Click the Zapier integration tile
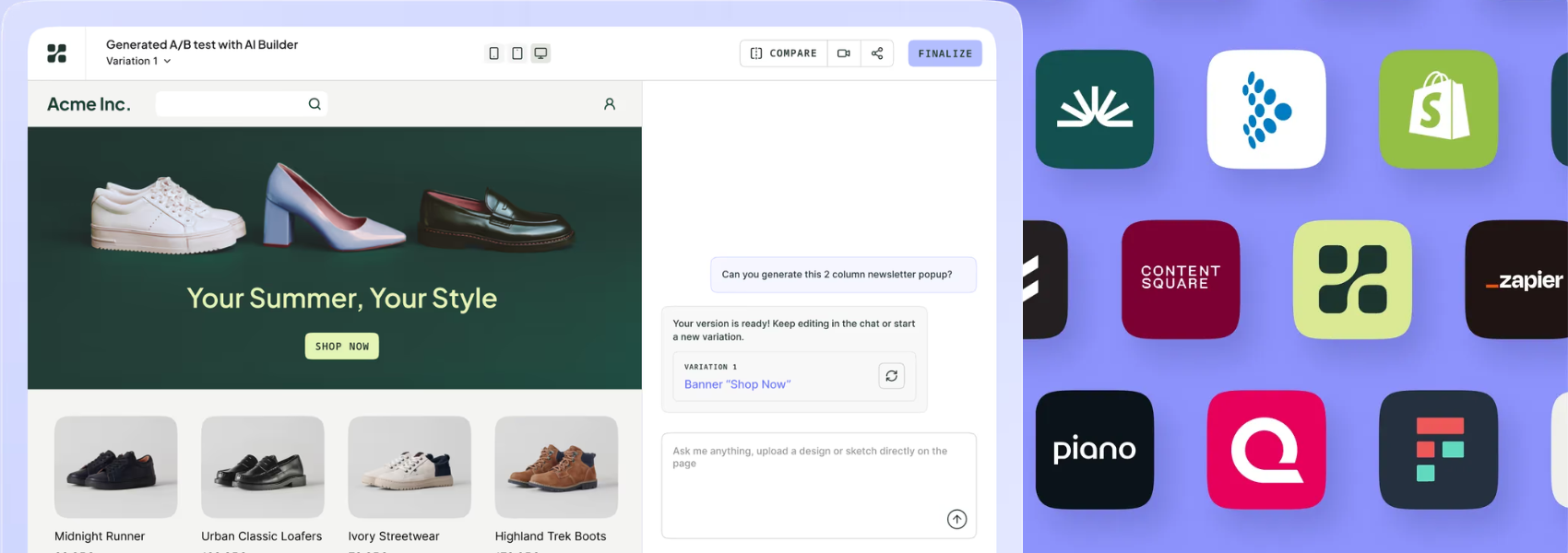Image resolution: width=1568 pixels, height=553 pixels. point(1517,279)
